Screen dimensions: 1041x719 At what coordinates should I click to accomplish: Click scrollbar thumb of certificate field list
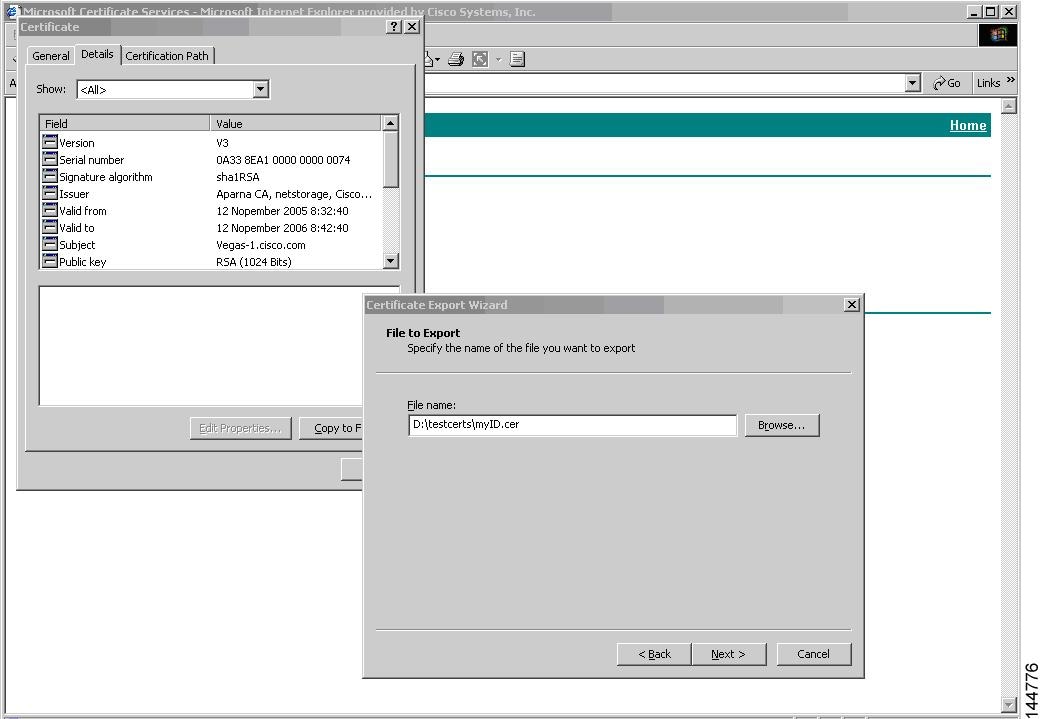[390, 159]
